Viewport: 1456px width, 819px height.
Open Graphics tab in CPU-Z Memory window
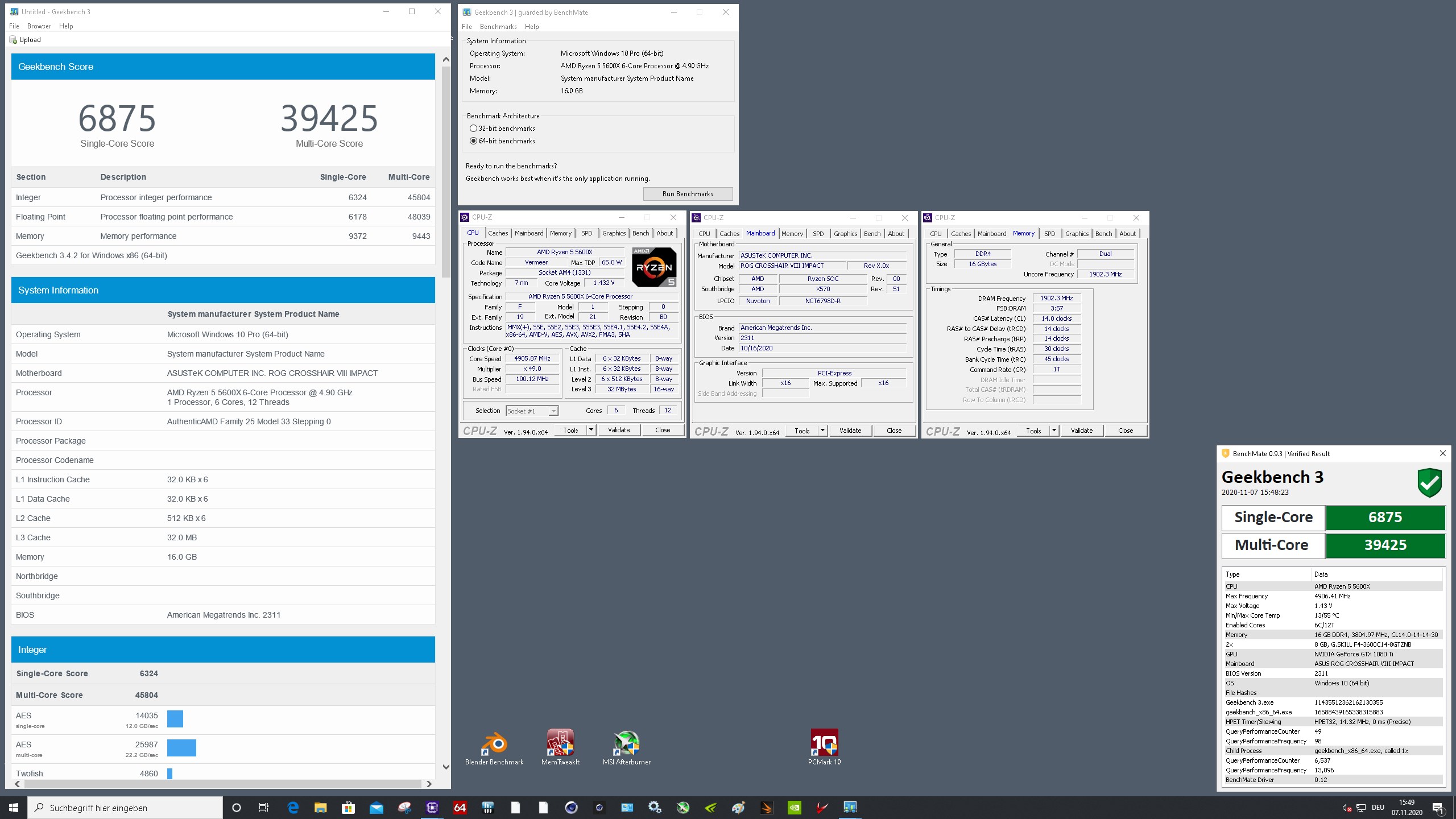1077,234
